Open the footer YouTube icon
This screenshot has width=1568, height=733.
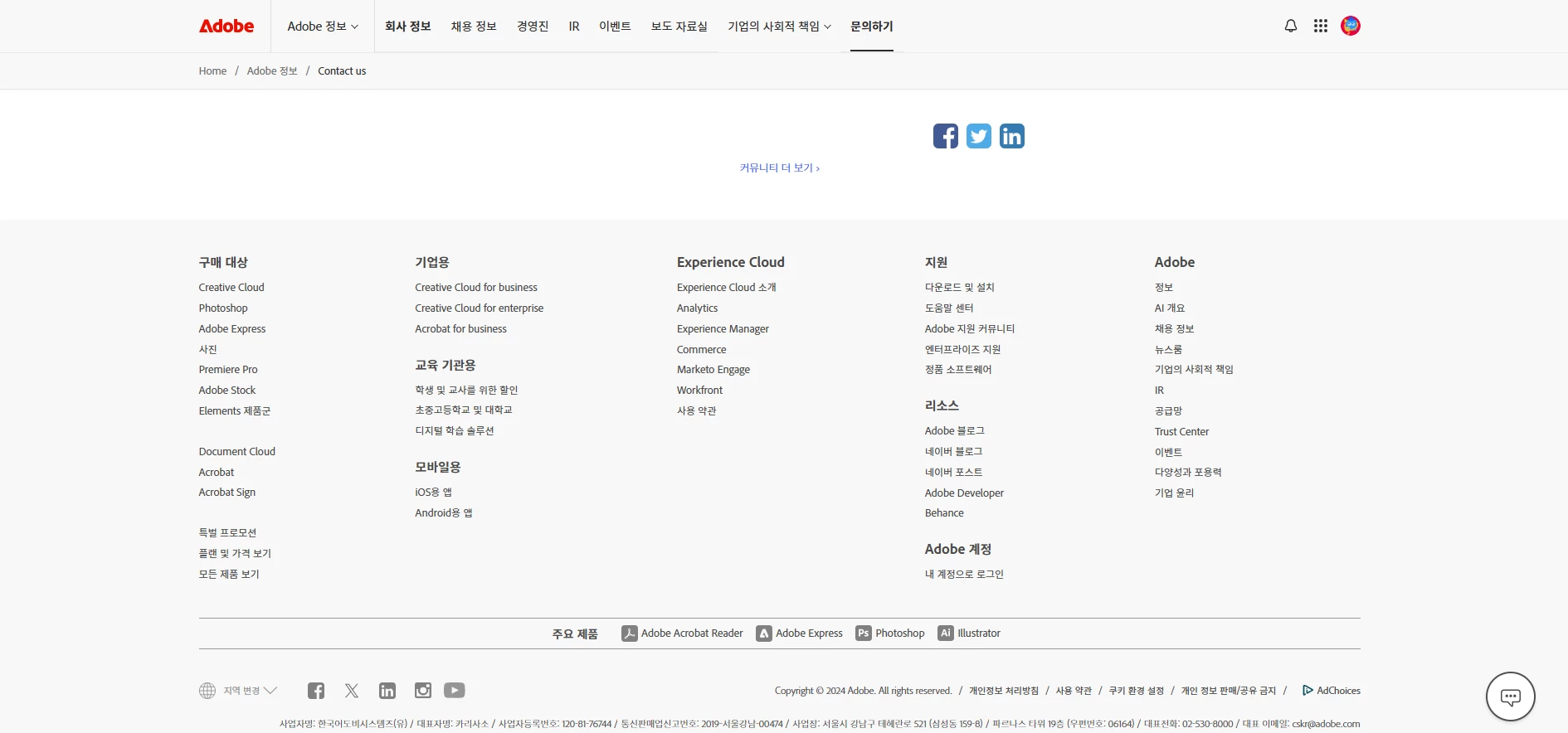pyautogui.click(x=455, y=691)
